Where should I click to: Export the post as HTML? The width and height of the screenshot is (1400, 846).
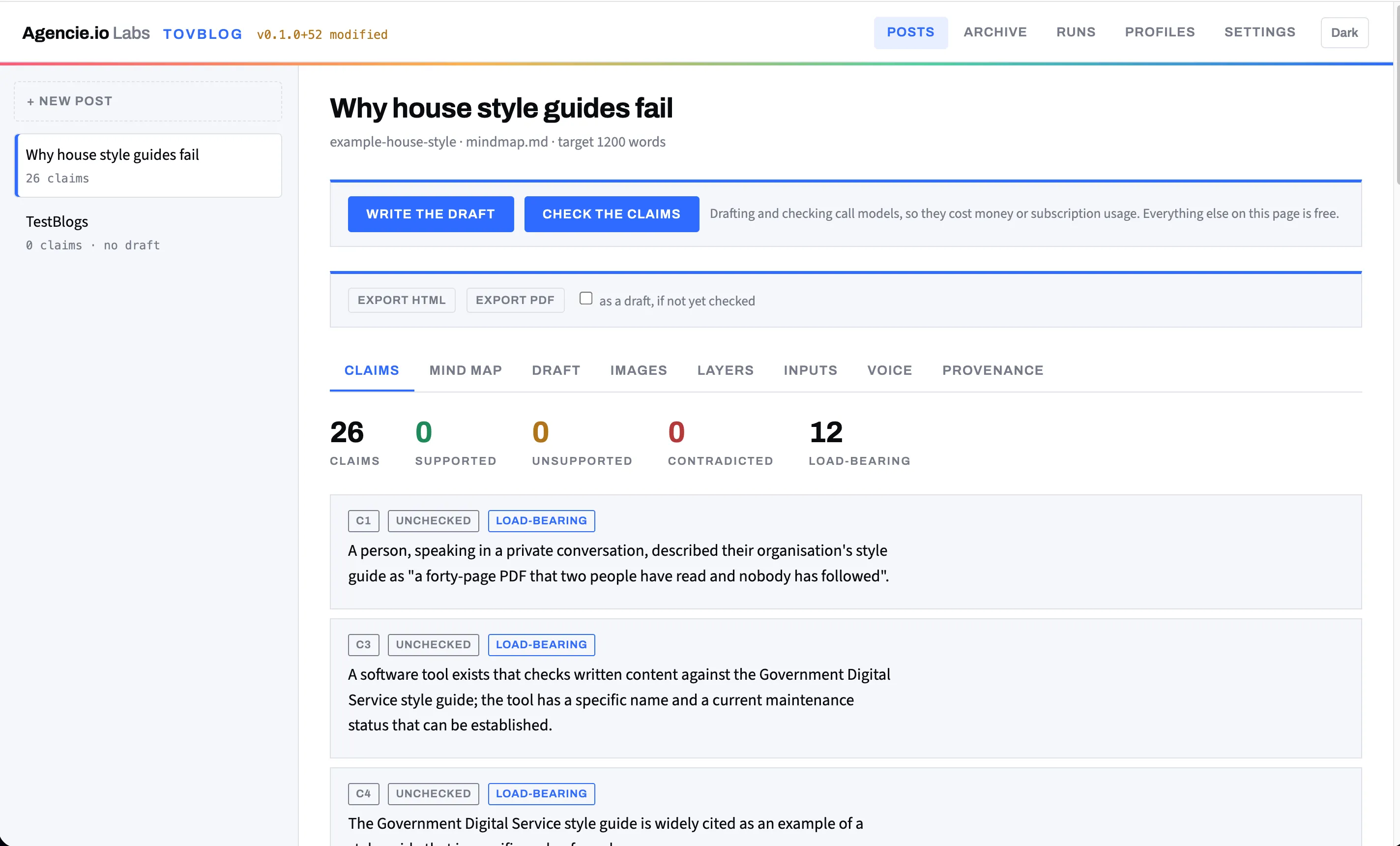(x=402, y=300)
